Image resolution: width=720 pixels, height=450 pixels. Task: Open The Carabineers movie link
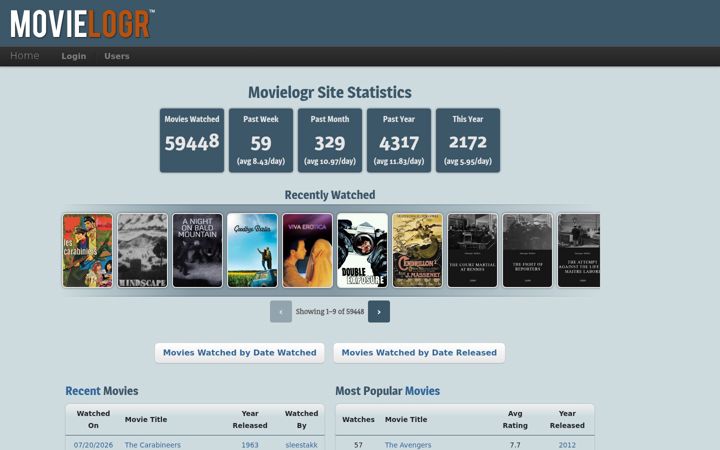click(x=152, y=445)
